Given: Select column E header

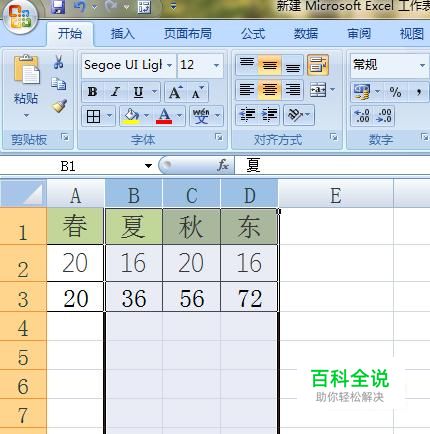Looking at the screenshot, I should [x=336, y=195].
